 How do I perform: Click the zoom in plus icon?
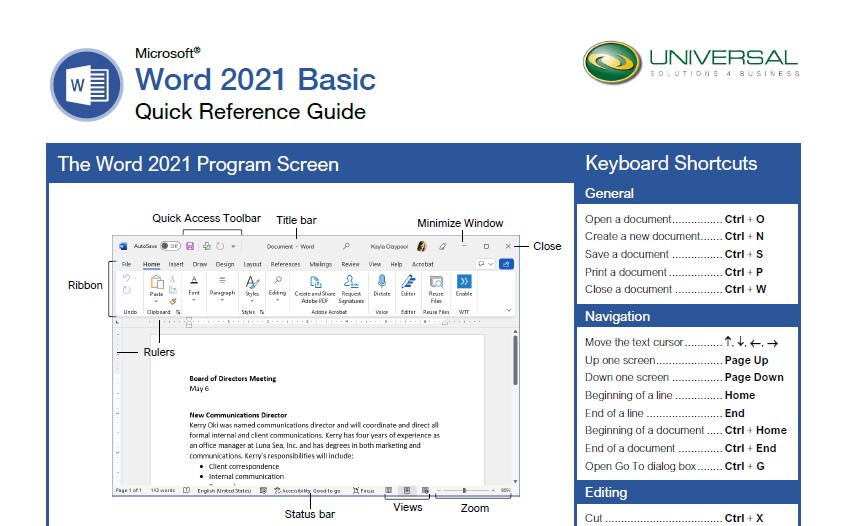click(x=493, y=490)
